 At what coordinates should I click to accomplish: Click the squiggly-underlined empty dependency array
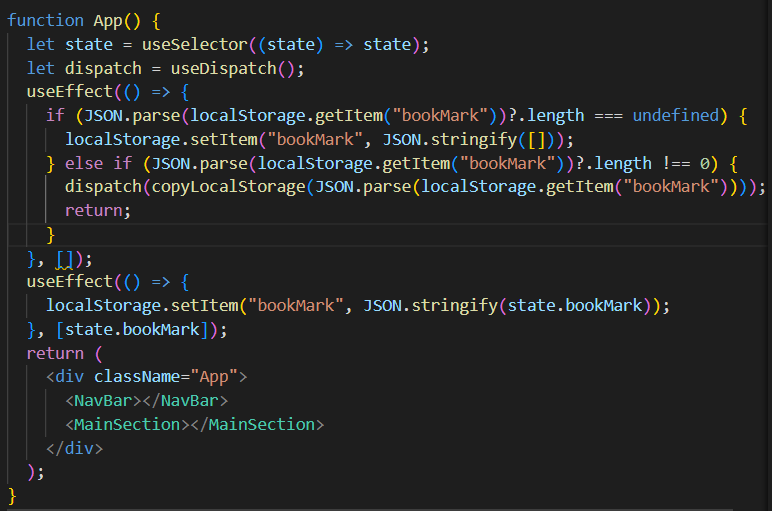pos(64,259)
